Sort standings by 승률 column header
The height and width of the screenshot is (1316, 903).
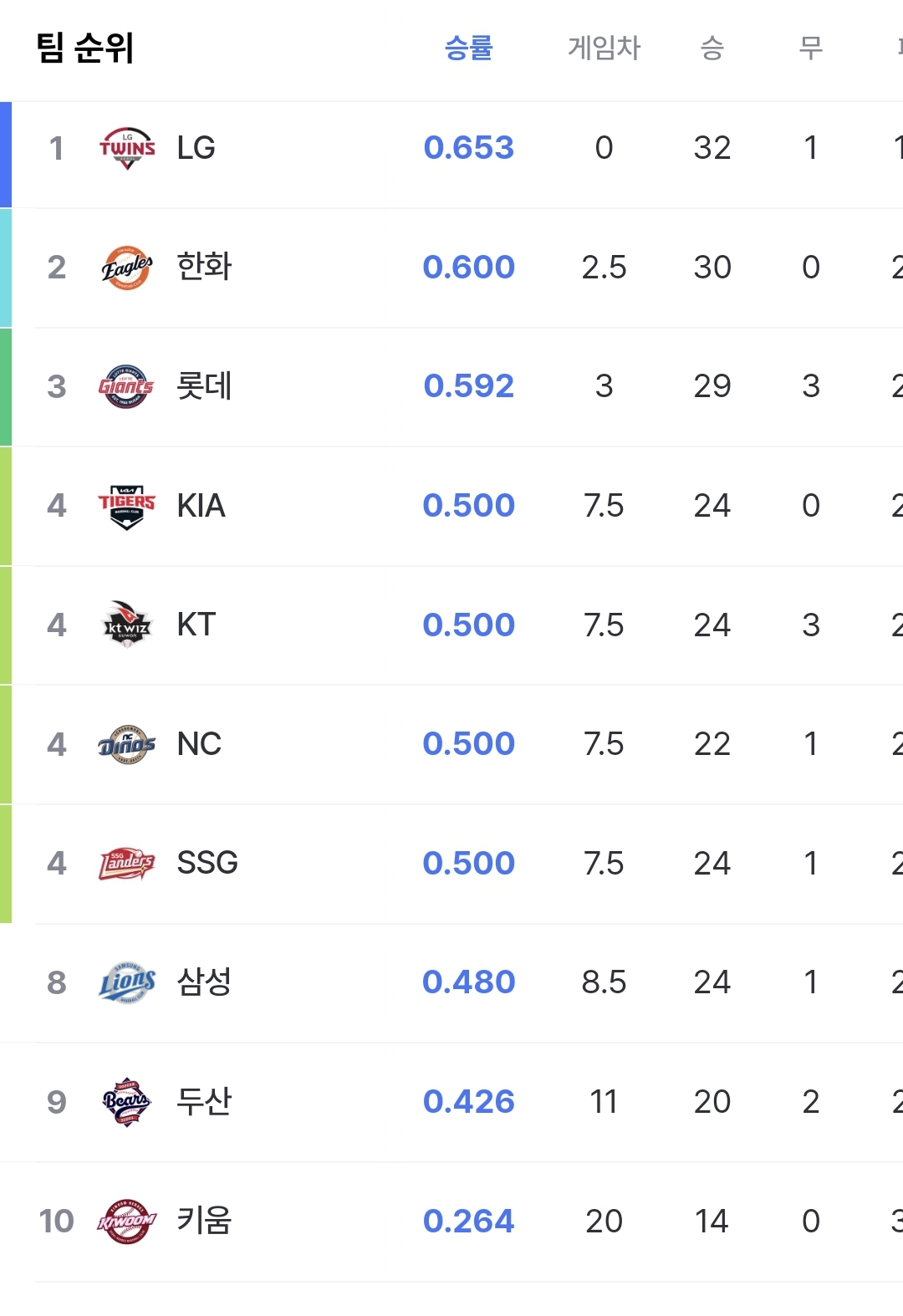[x=469, y=48]
